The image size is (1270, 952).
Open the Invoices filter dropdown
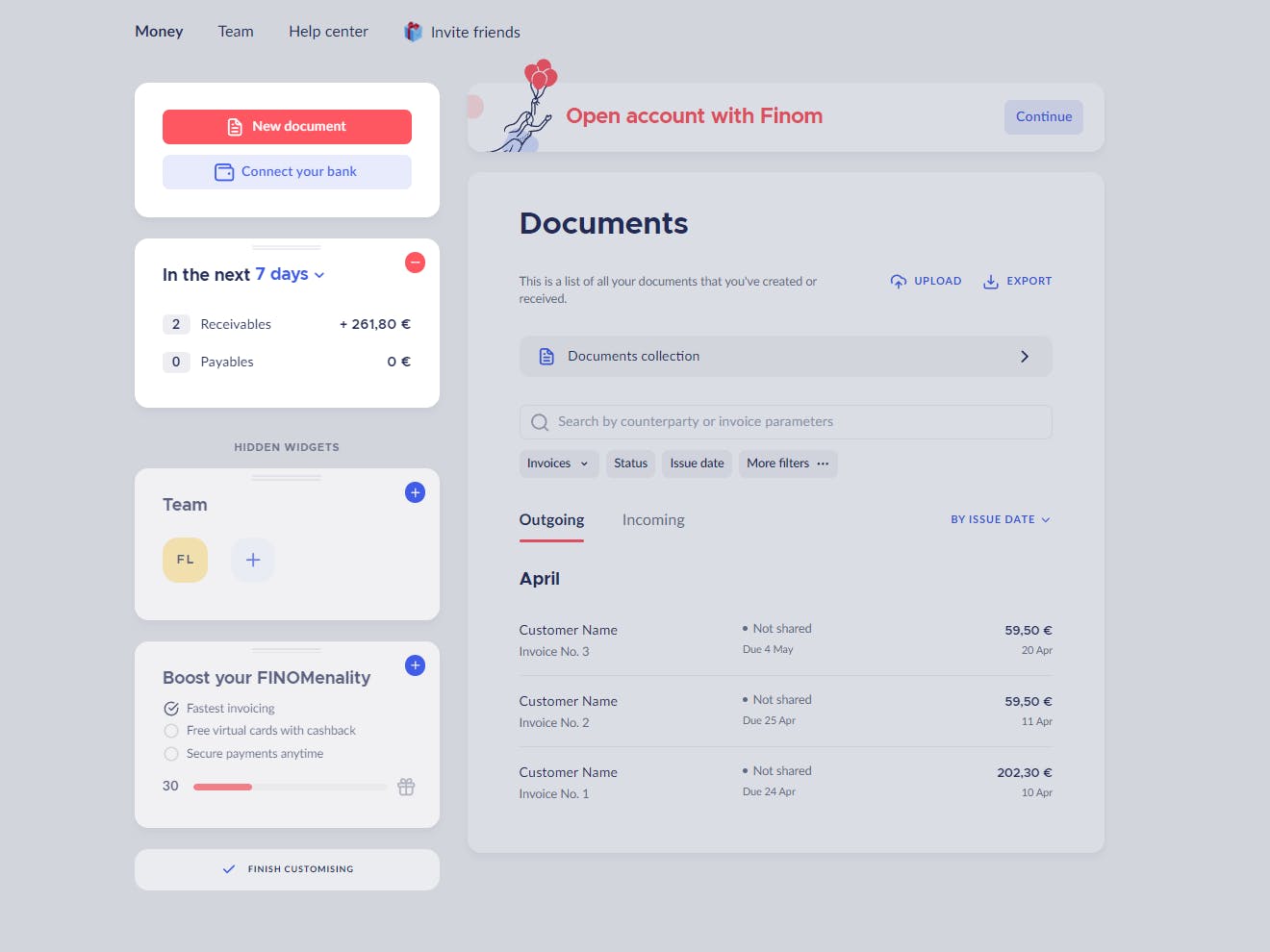pyautogui.click(x=559, y=463)
